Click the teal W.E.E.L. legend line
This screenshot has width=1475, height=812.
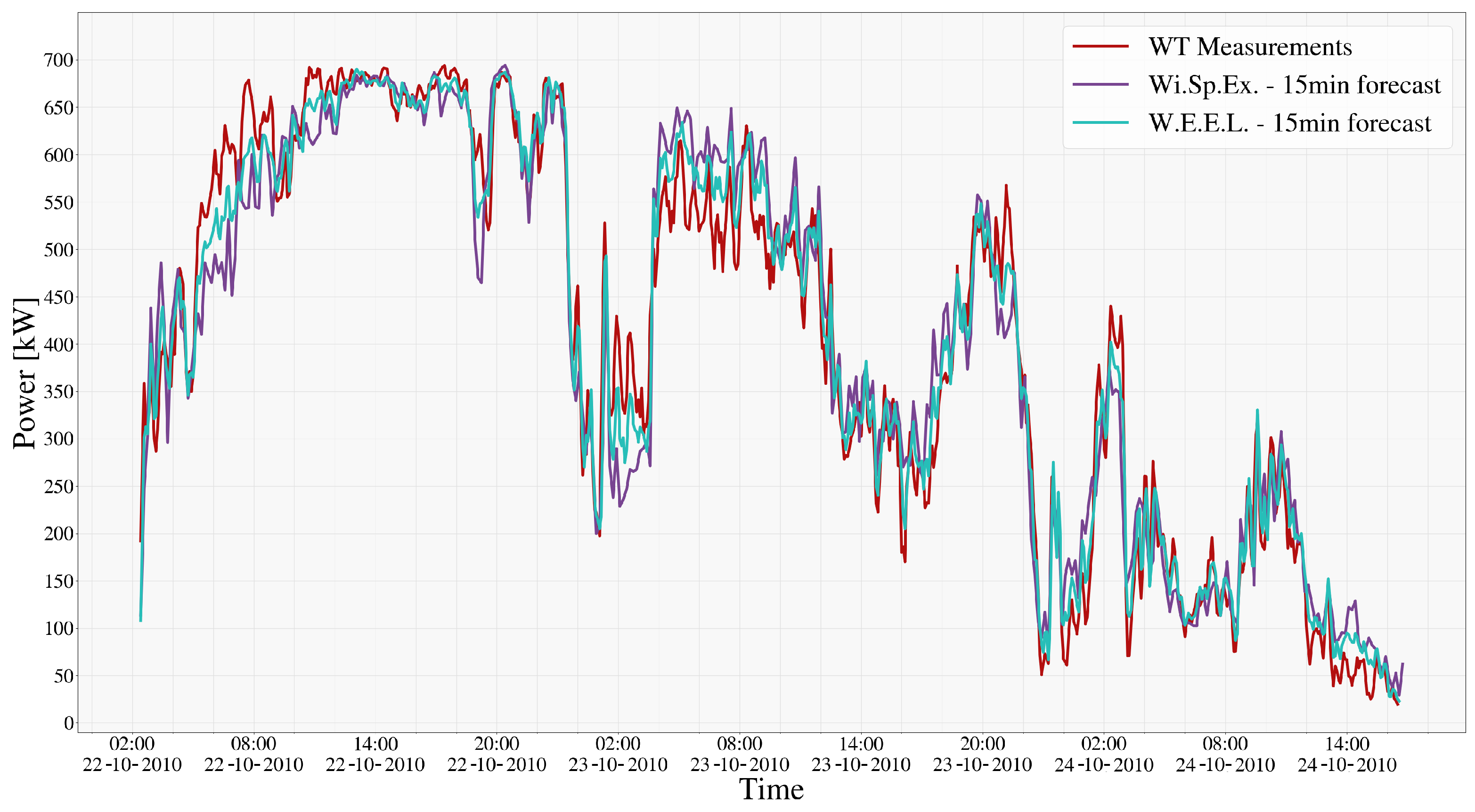click(x=1100, y=122)
